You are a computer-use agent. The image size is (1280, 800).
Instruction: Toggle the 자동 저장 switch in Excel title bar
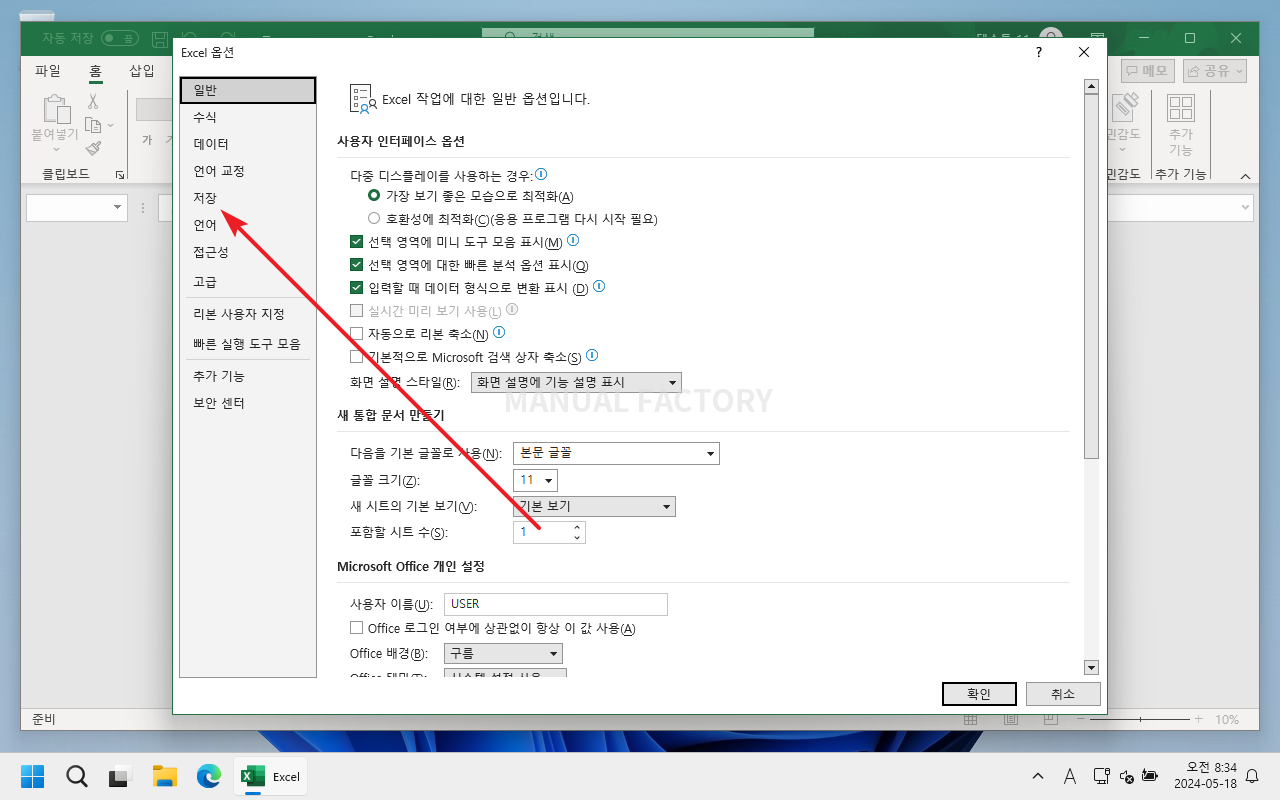pos(120,38)
